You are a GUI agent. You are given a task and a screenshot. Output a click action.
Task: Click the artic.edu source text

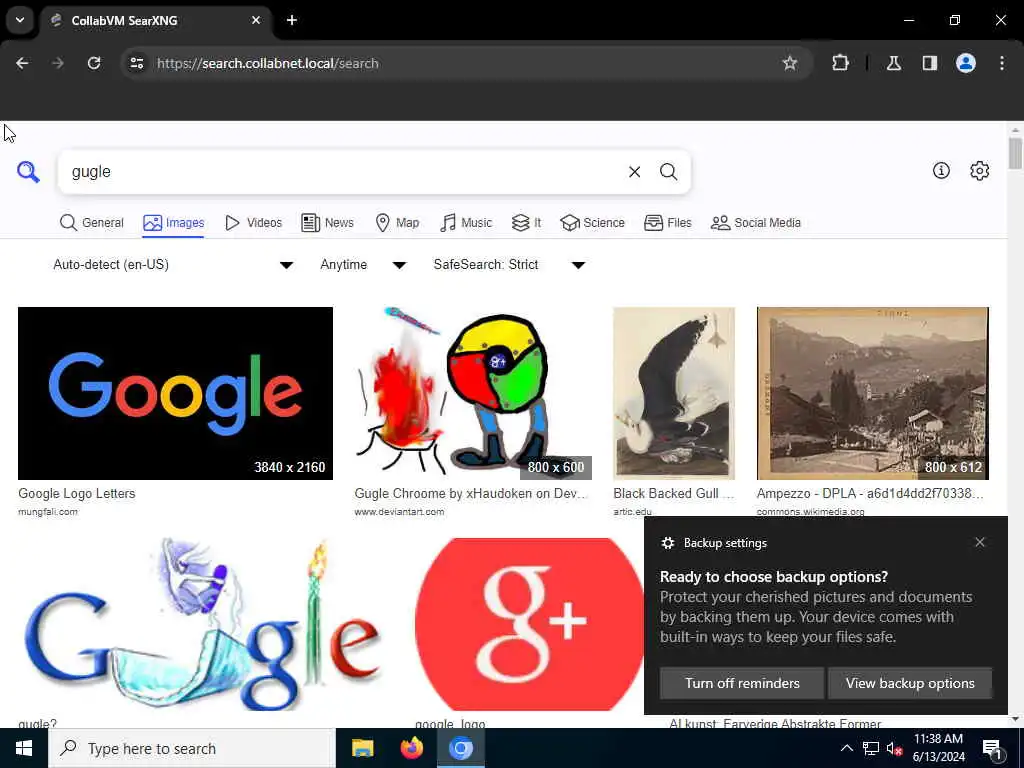tap(632, 512)
